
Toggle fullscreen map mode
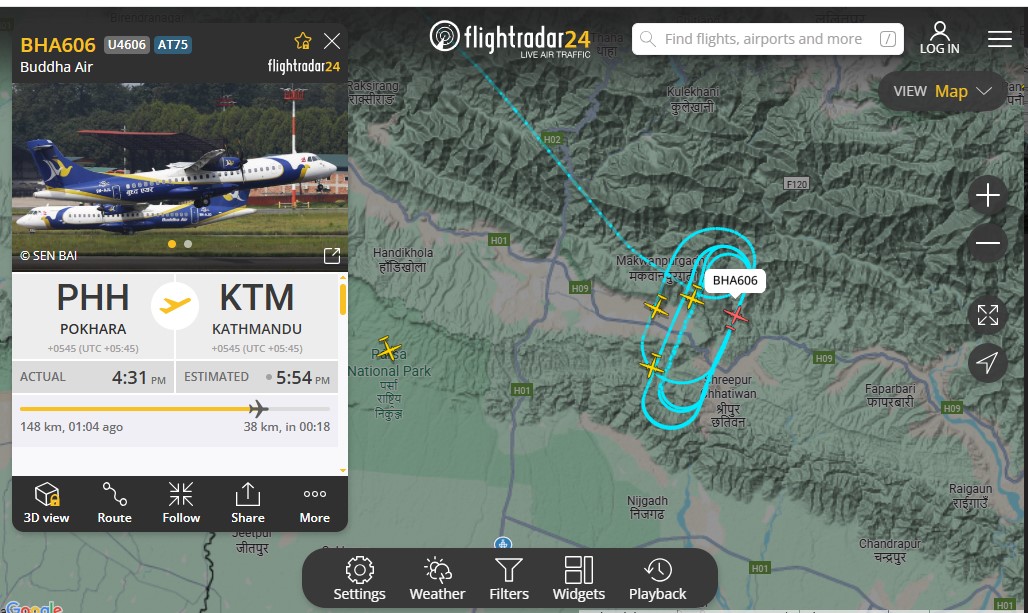point(987,315)
